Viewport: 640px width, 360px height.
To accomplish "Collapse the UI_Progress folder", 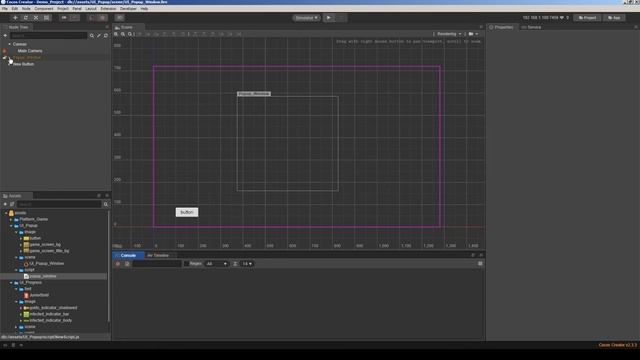I will click(11, 282).
